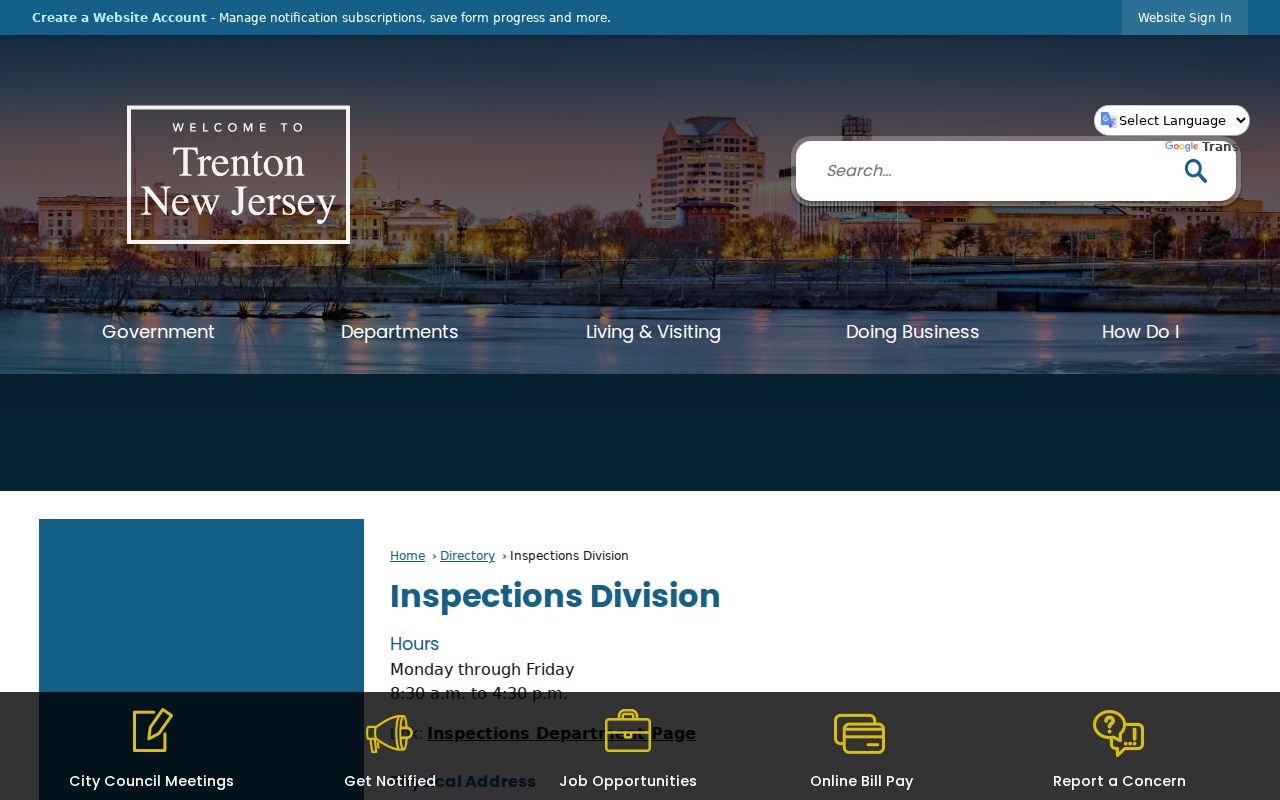Open the Government menu
Image resolution: width=1280 pixels, height=800 pixels.
(158, 332)
